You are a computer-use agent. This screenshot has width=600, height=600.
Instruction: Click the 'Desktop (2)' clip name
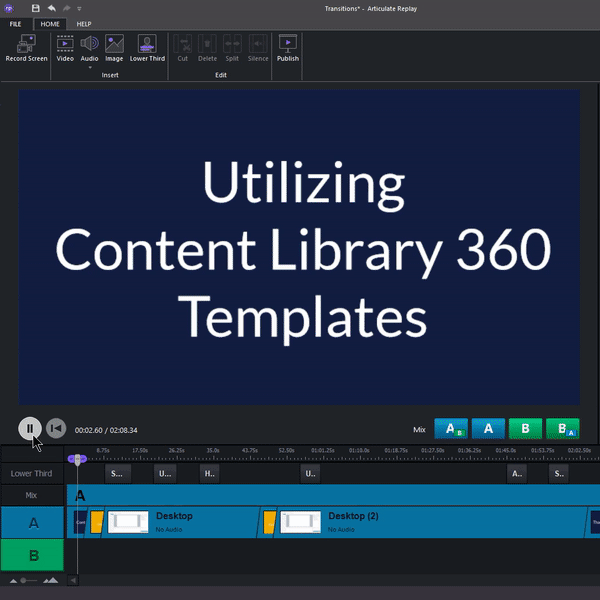pyautogui.click(x=353, y=516)
